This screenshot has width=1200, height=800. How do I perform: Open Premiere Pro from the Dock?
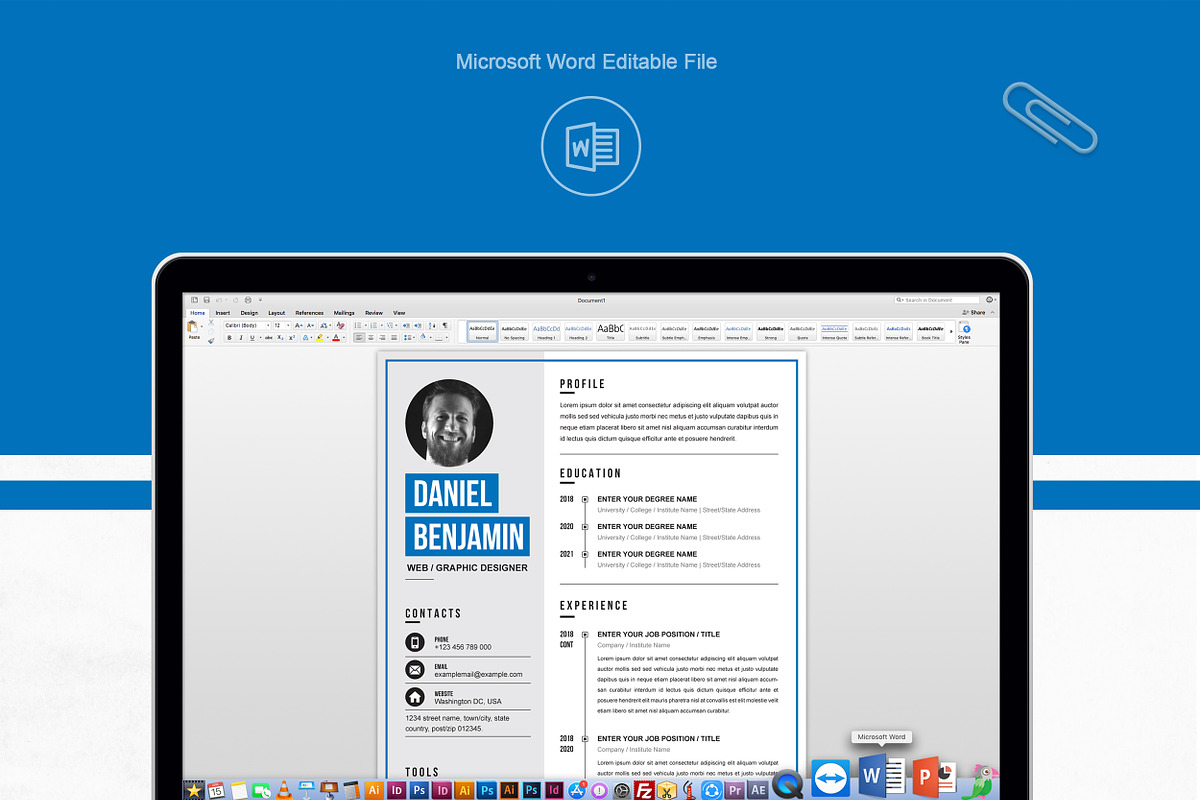click(x=734, y=790)
